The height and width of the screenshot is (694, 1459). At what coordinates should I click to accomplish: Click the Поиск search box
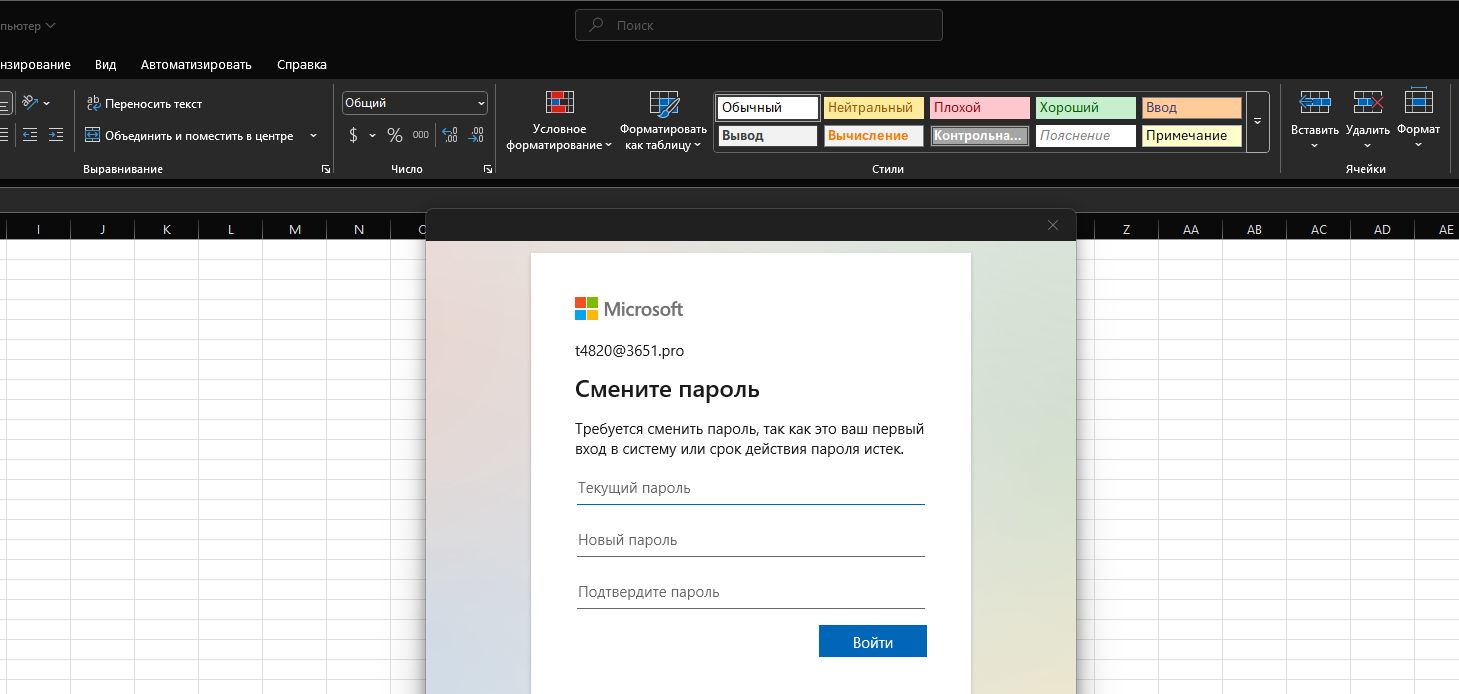click(x=758, y=25)
